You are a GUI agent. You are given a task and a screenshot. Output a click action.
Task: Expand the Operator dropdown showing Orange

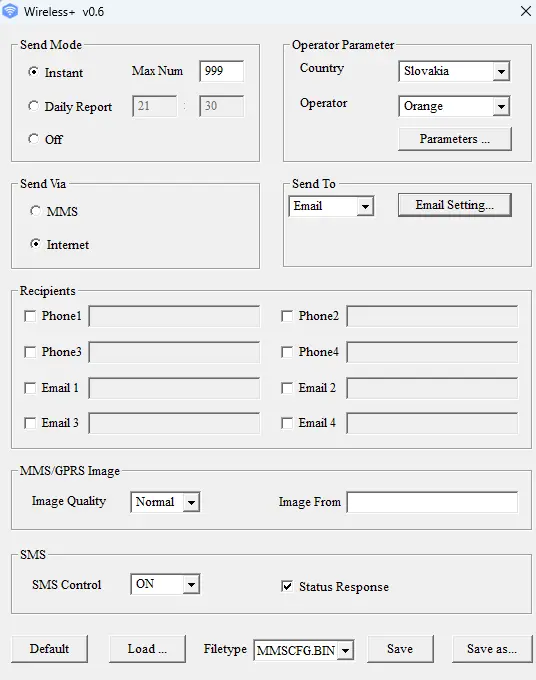coord(454,106)
